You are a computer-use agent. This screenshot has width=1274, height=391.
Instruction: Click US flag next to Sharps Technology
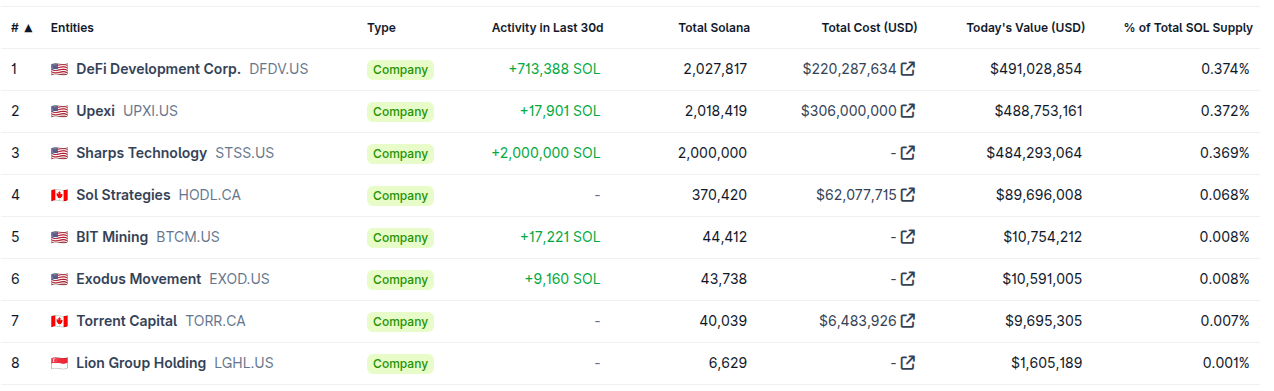pyautogui.click(x=59, y=154)
